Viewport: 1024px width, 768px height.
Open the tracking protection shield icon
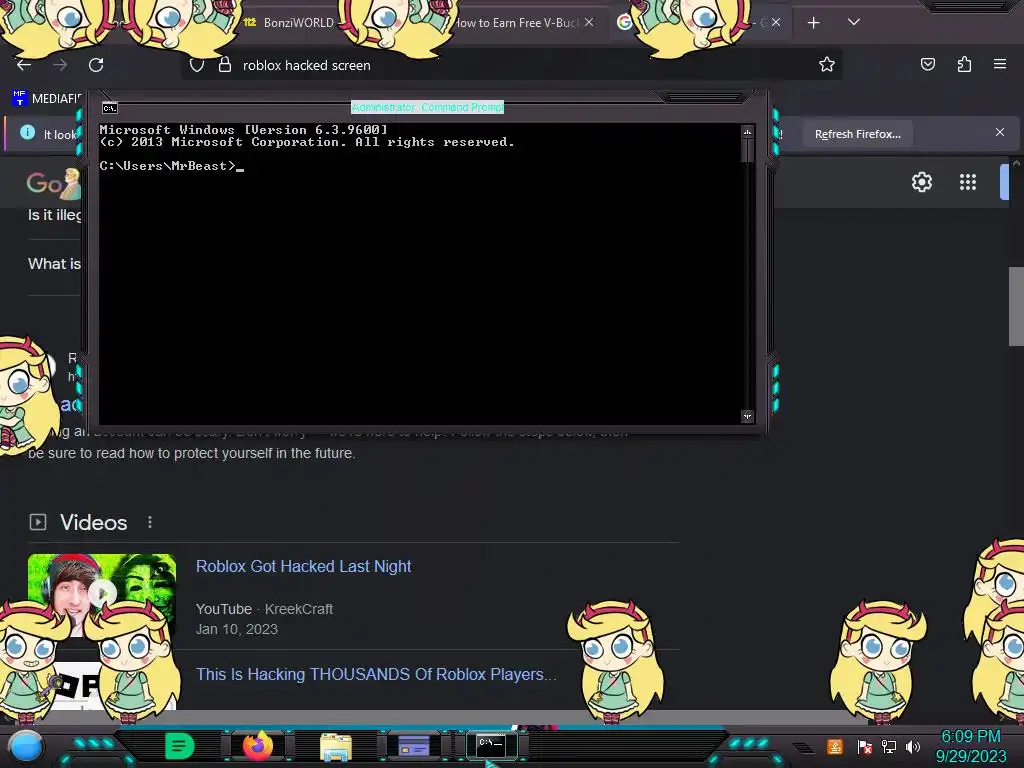click(197, 65)
